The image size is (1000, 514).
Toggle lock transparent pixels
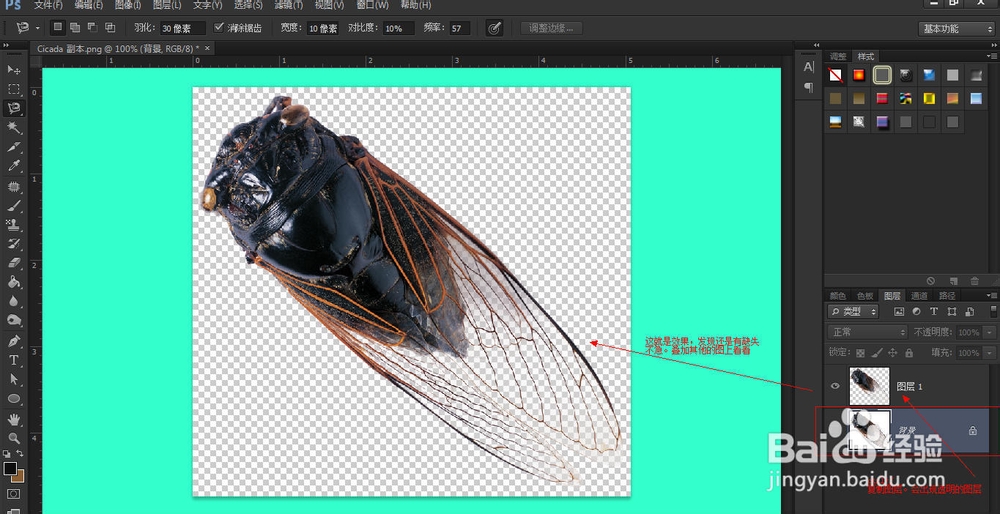tap(860, 352)
